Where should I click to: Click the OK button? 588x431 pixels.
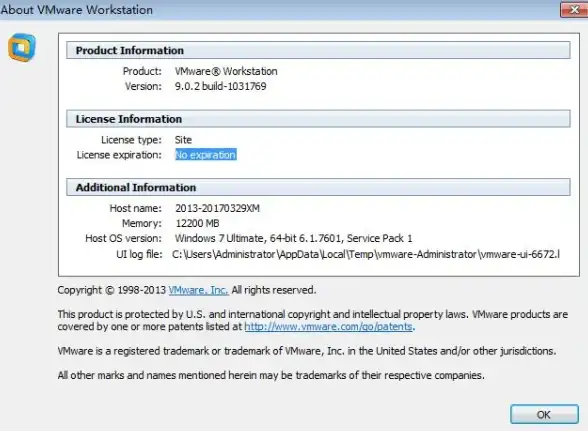(x=544, y=414)
